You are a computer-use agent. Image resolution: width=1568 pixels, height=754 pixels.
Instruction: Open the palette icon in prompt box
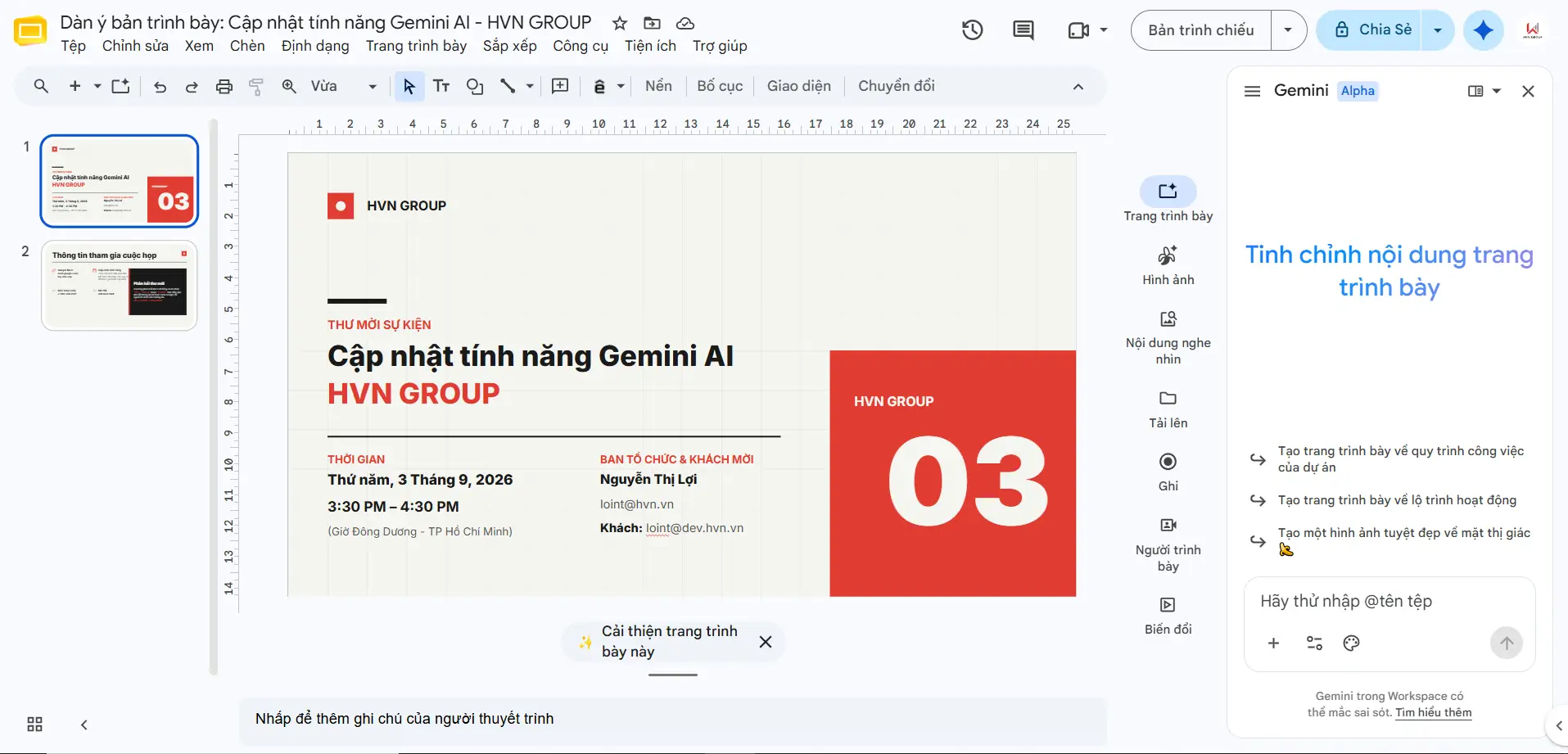coord(1351,643)
